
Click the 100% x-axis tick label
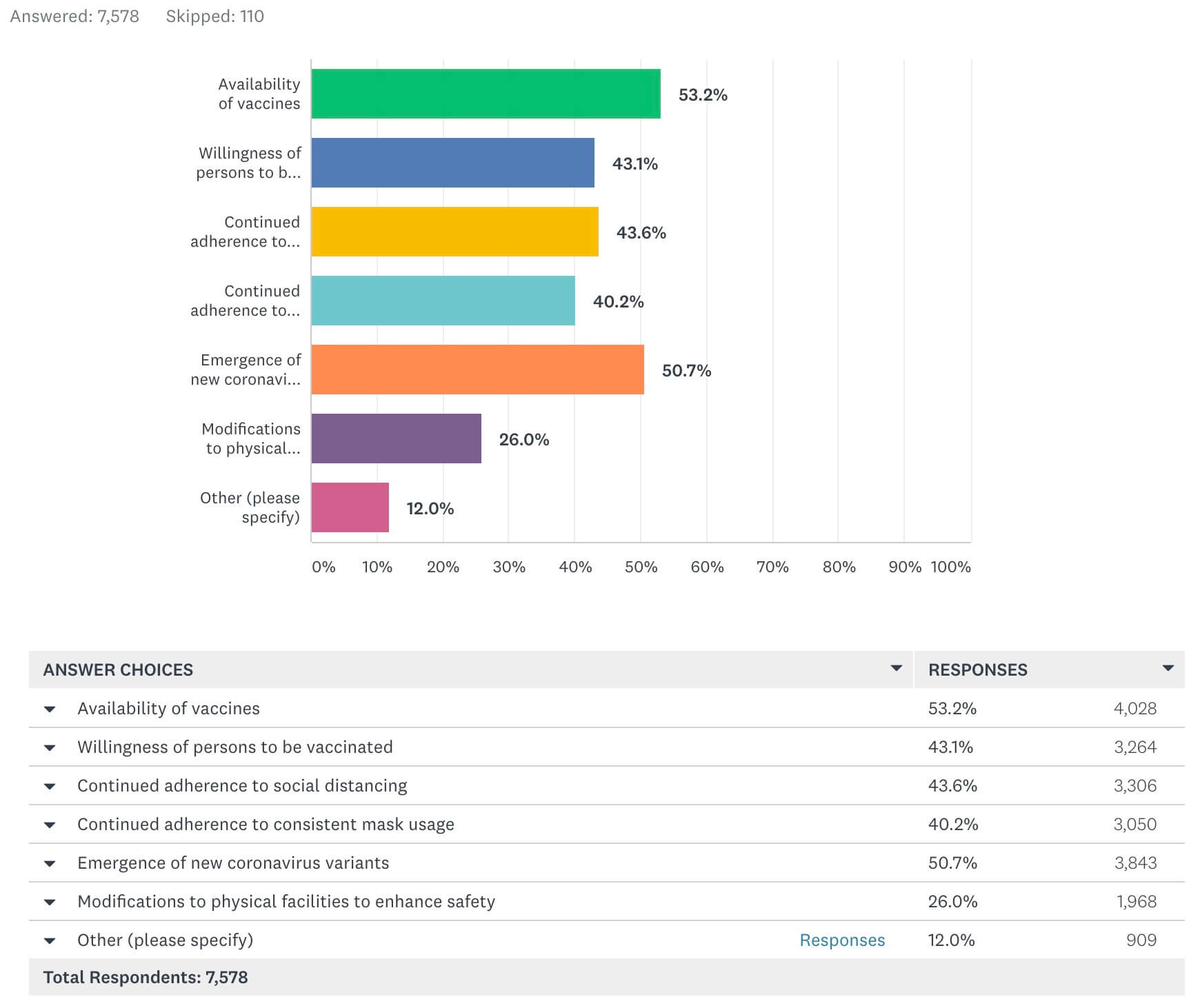[951, 567]
